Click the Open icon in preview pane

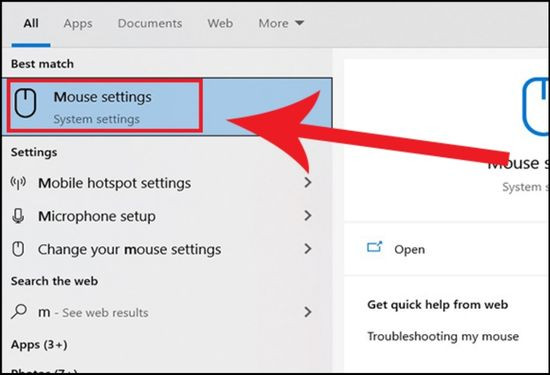(375, 247)
